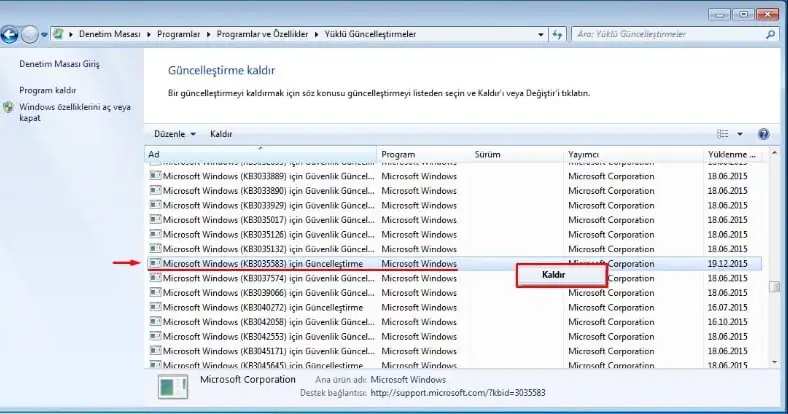Screen dimensions: 788x414
Task: Open the Düzenle dropdown menu
Action: (x=175, y=134)
